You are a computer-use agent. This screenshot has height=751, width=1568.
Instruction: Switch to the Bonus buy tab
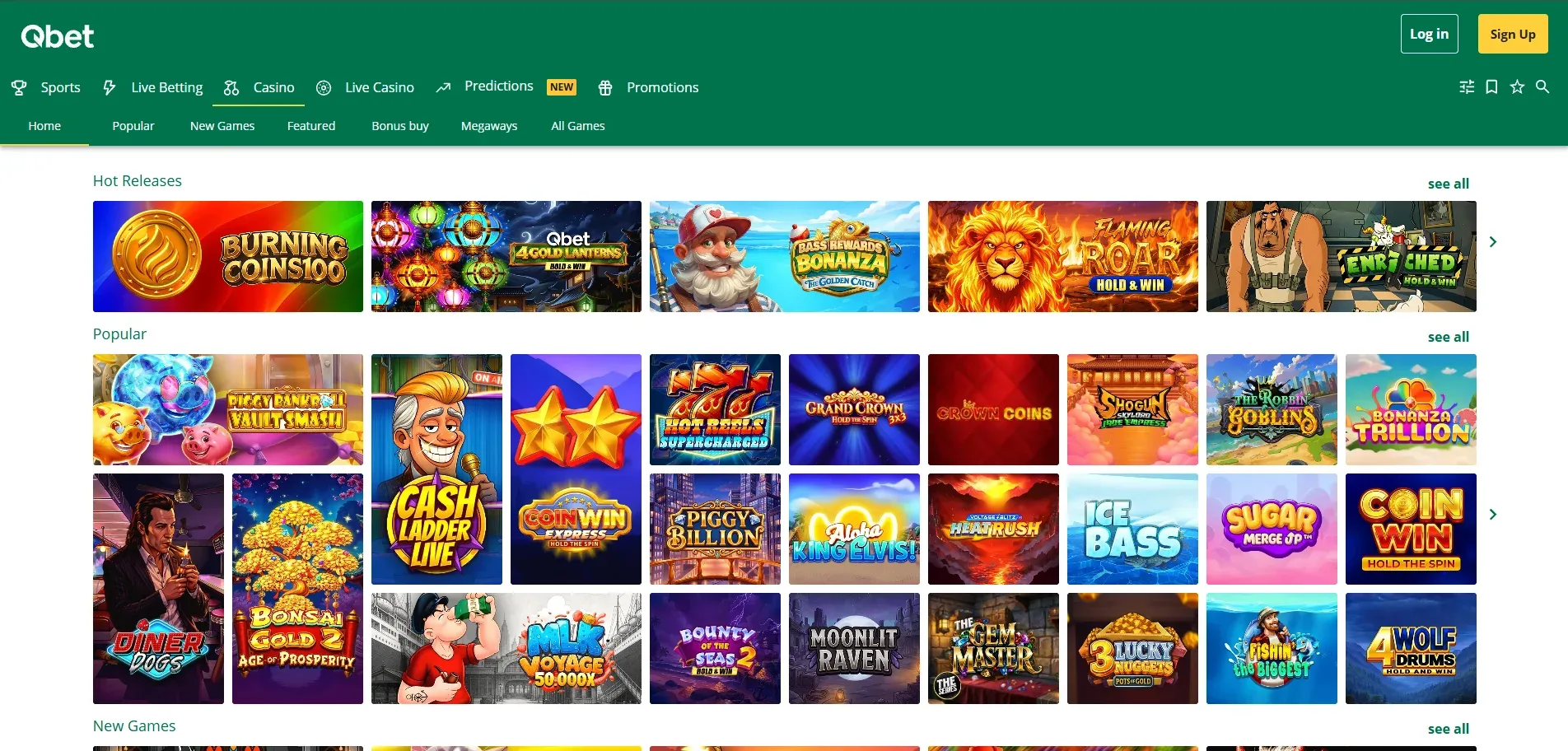click(400, 126)
